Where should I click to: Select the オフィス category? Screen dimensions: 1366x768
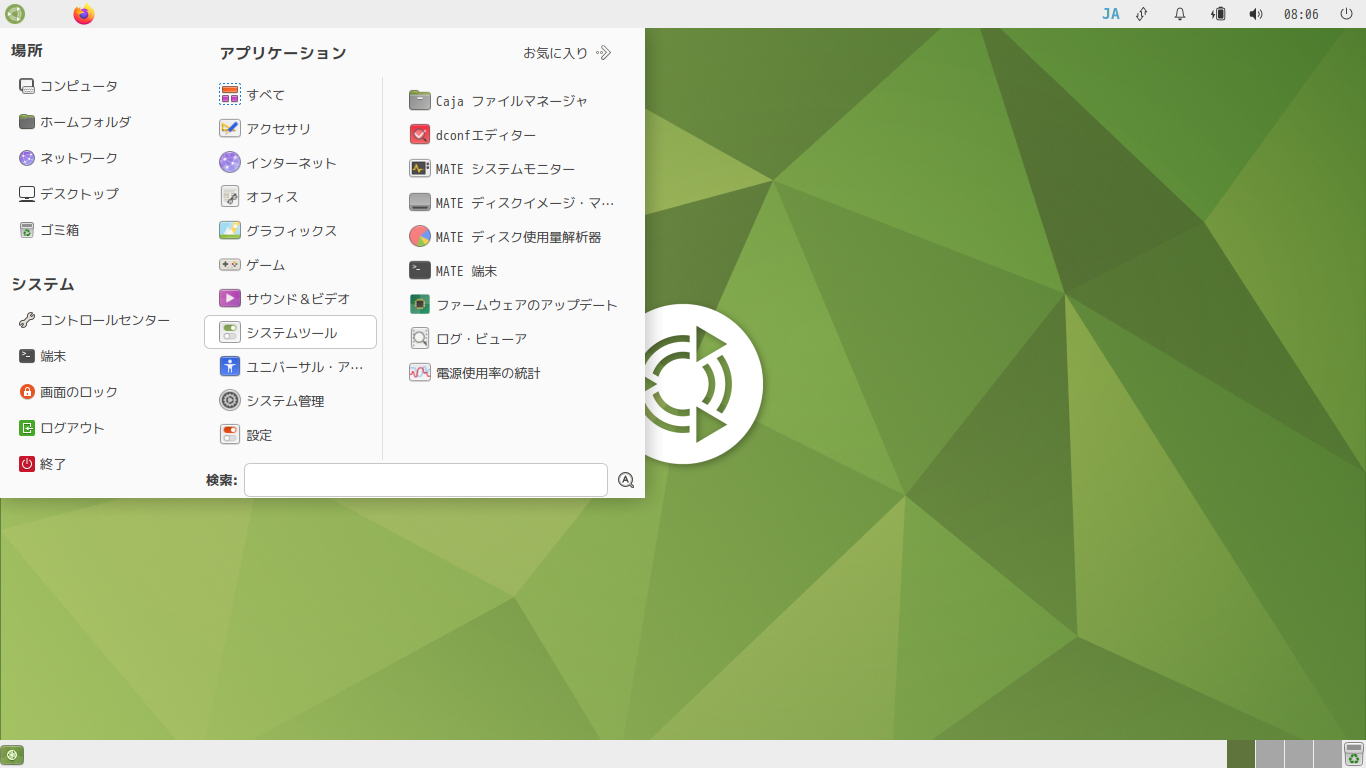click(x=290, y=197)
